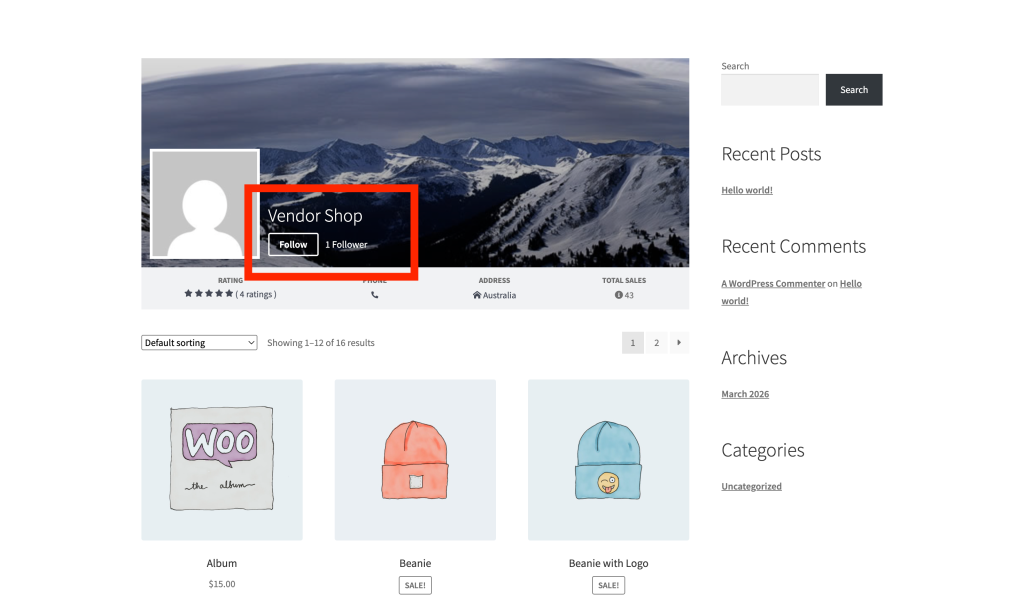Click the Recent Comments heading

pyautogui.click(x=793, y=246)
